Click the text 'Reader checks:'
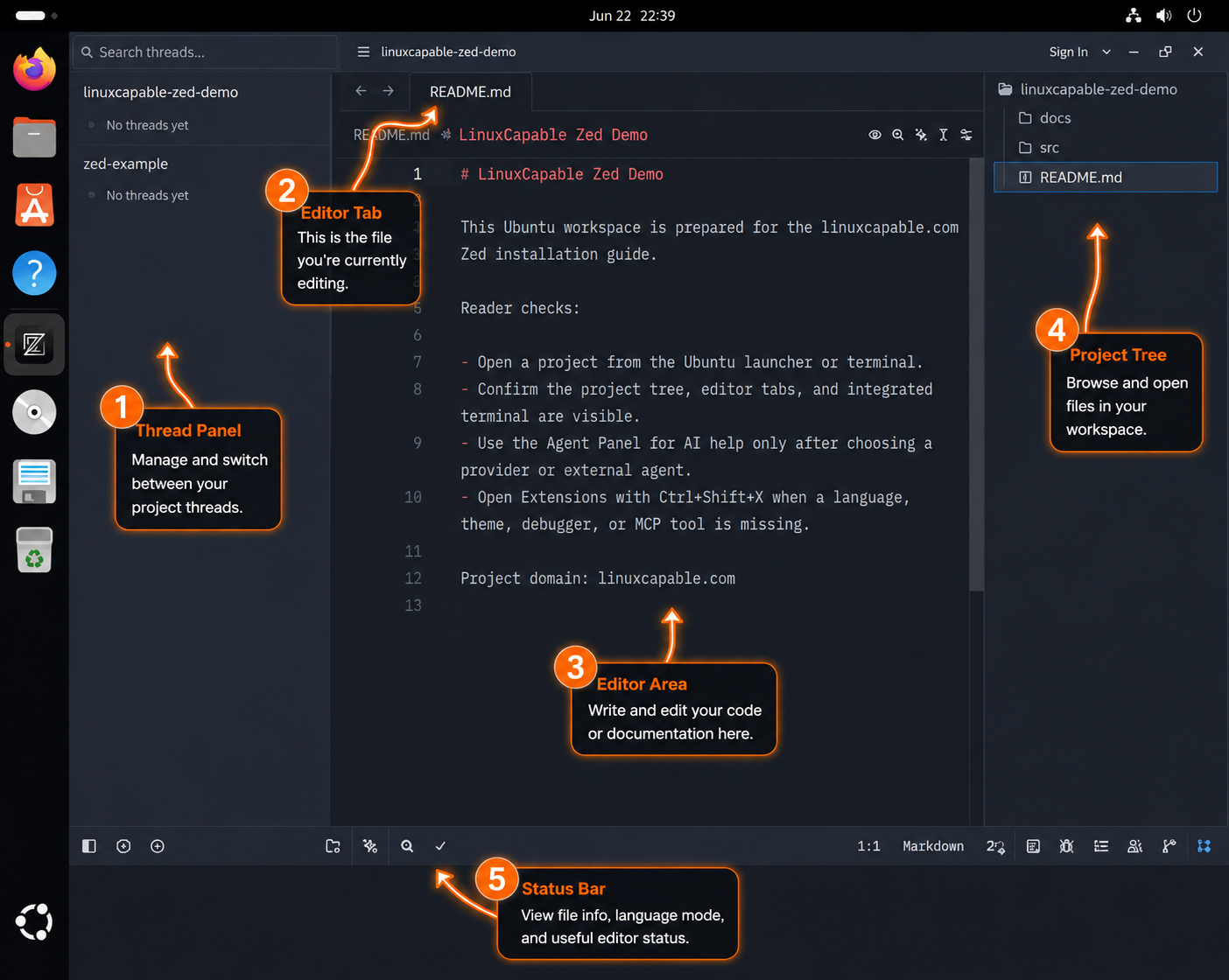The image size is (1229, 980). point(520,308)
